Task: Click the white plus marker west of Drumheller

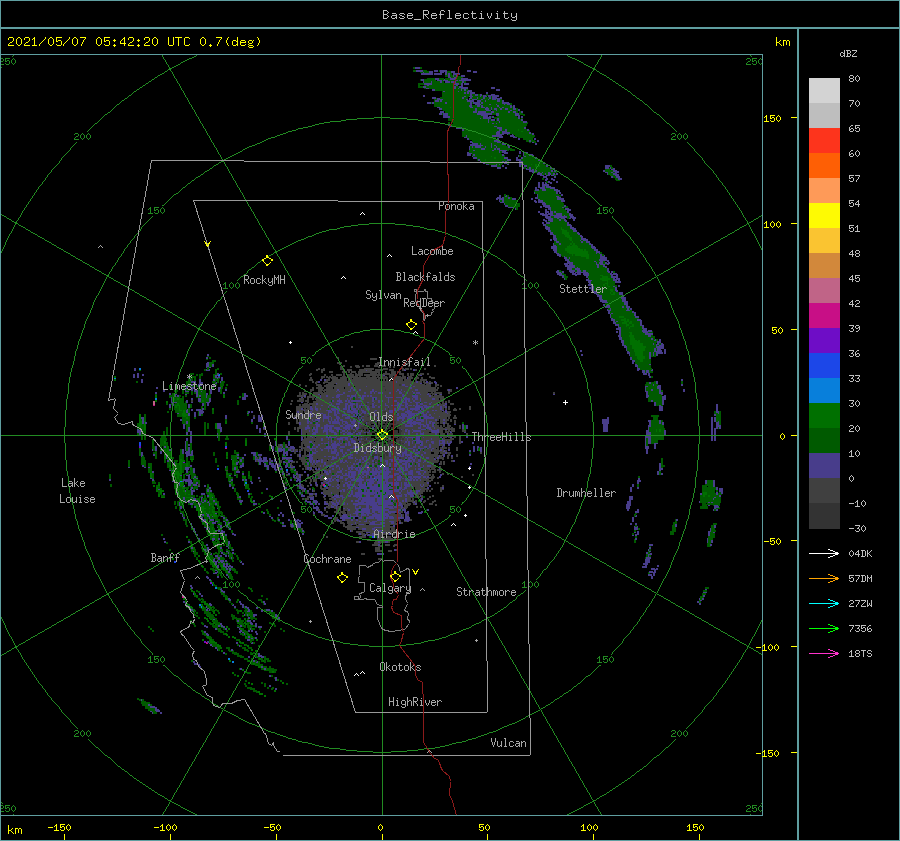Action: tap(565, 402)
